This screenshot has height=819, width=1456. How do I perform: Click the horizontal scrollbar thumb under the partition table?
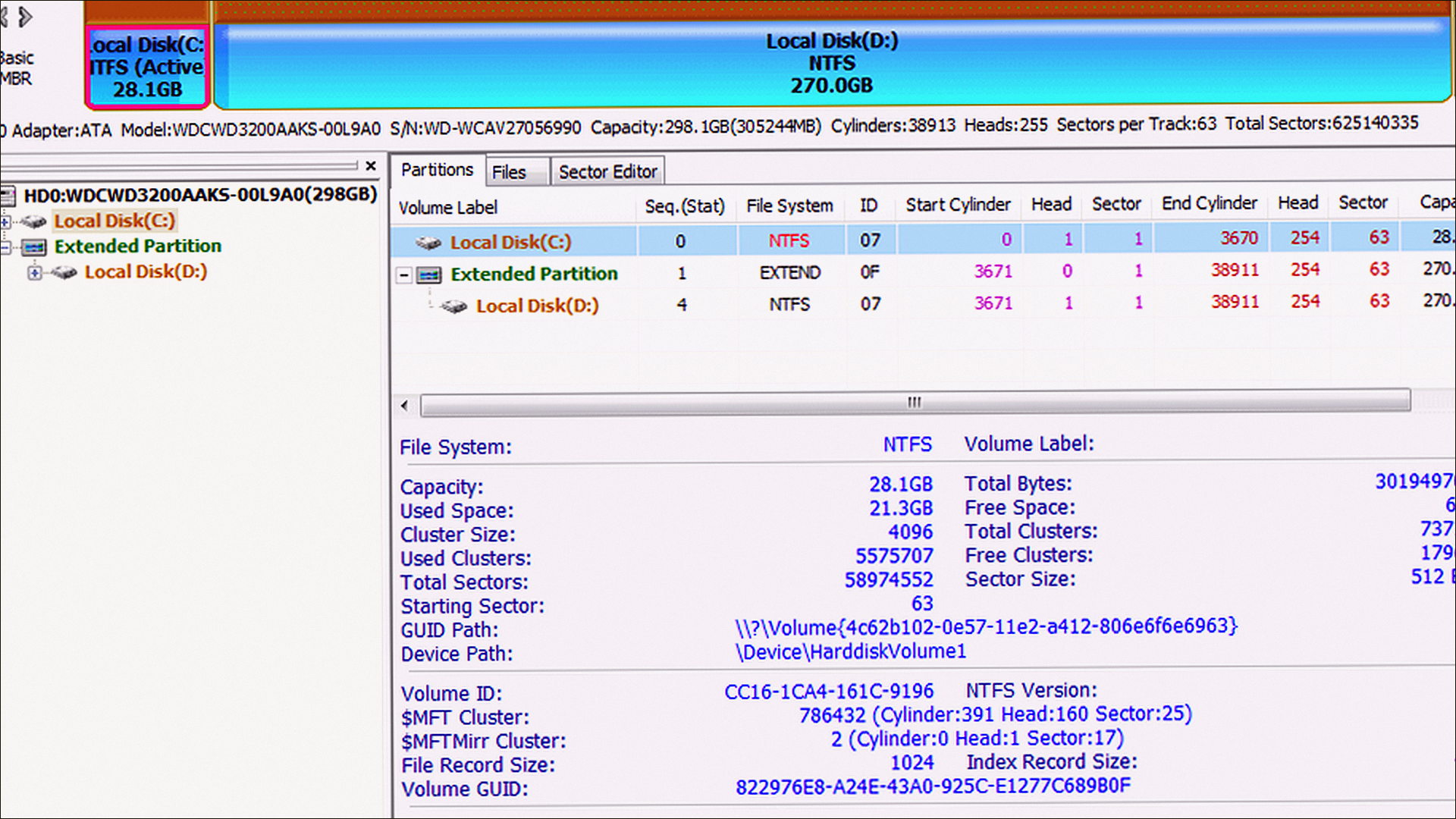coord(915,403)
